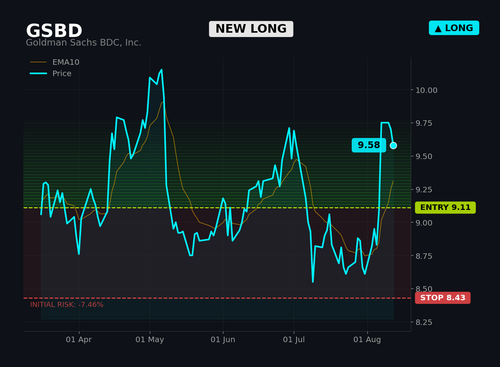Image resolution: width=500 pixels, height=367 pixels.
Task: Click the ENTRY 9.11 label
Action: coord(445,207)
